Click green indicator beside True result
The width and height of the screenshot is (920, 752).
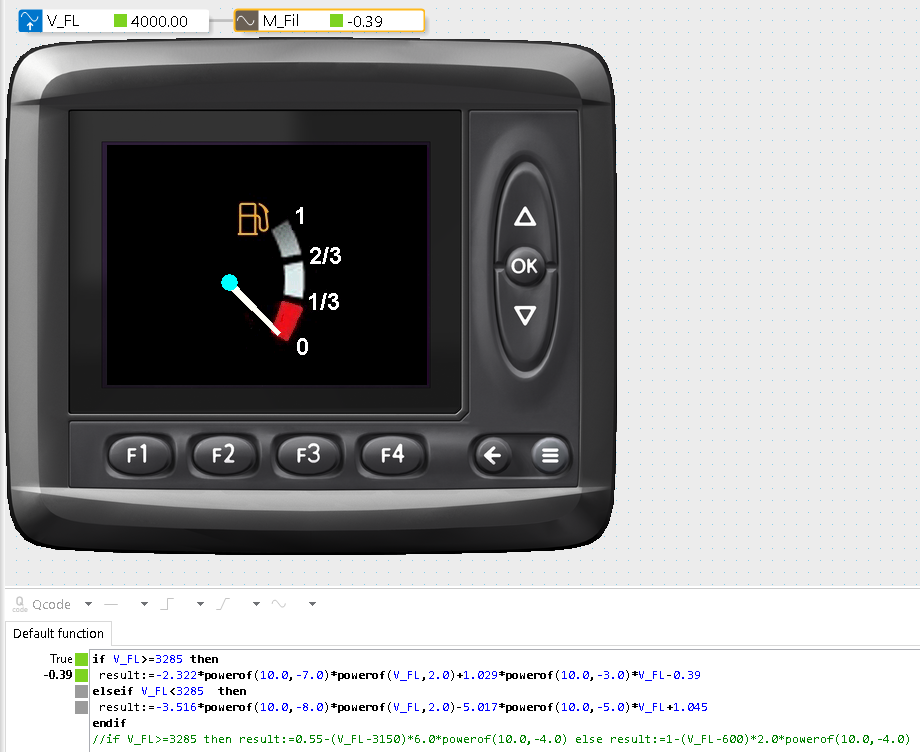82,659
